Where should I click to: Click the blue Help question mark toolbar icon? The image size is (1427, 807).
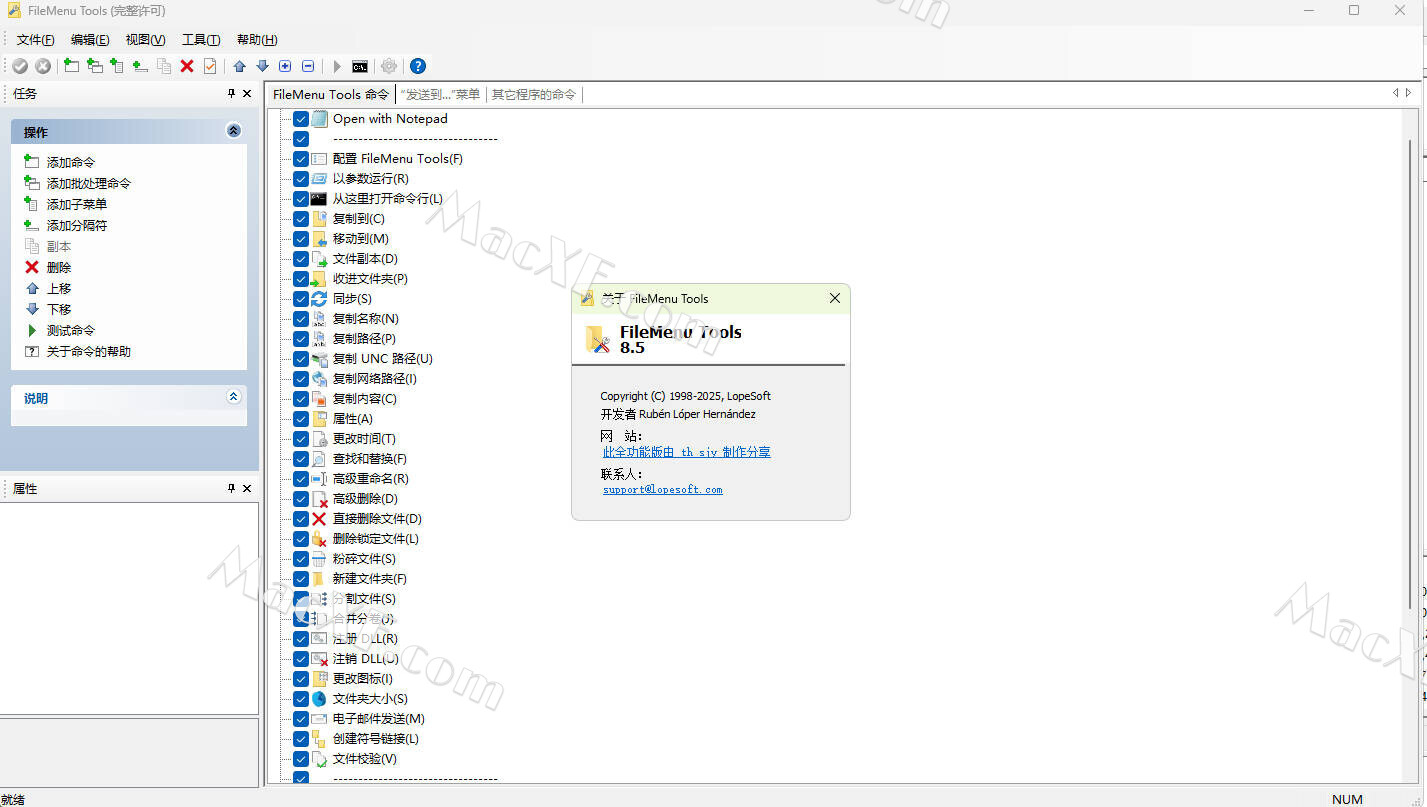tap(418, 66)
